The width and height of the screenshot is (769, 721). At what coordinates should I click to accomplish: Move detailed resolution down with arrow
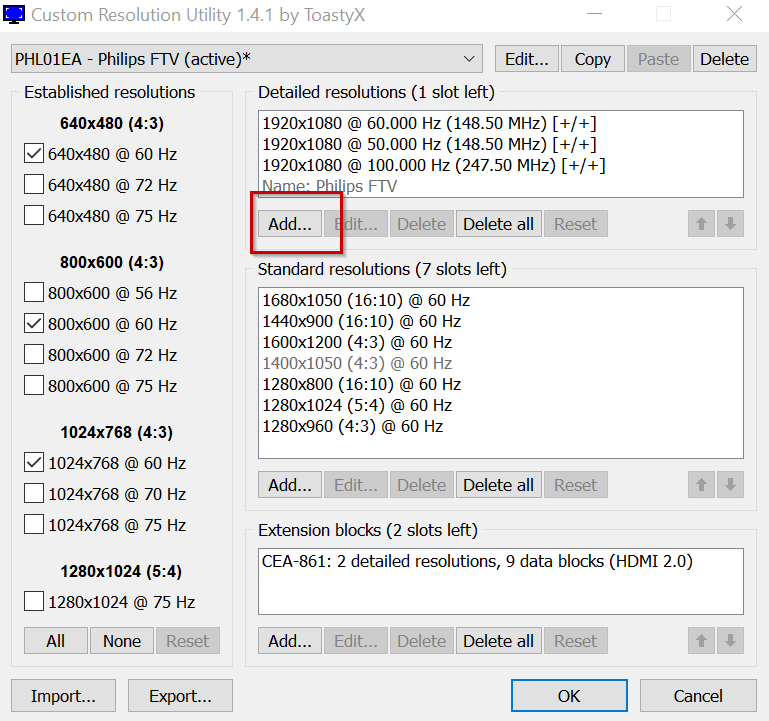point(730,224)
